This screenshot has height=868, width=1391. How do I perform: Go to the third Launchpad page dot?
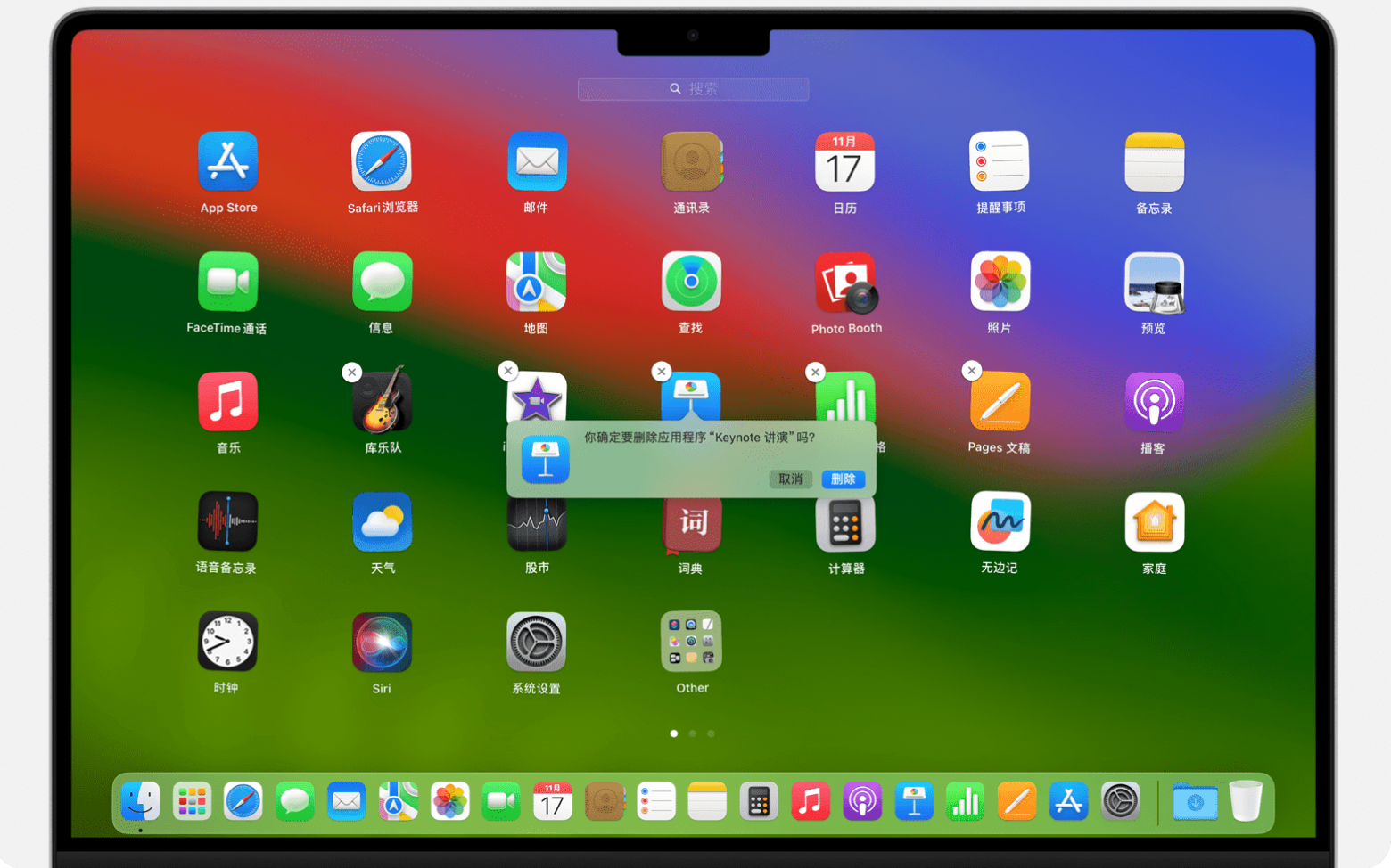(711, 733)
